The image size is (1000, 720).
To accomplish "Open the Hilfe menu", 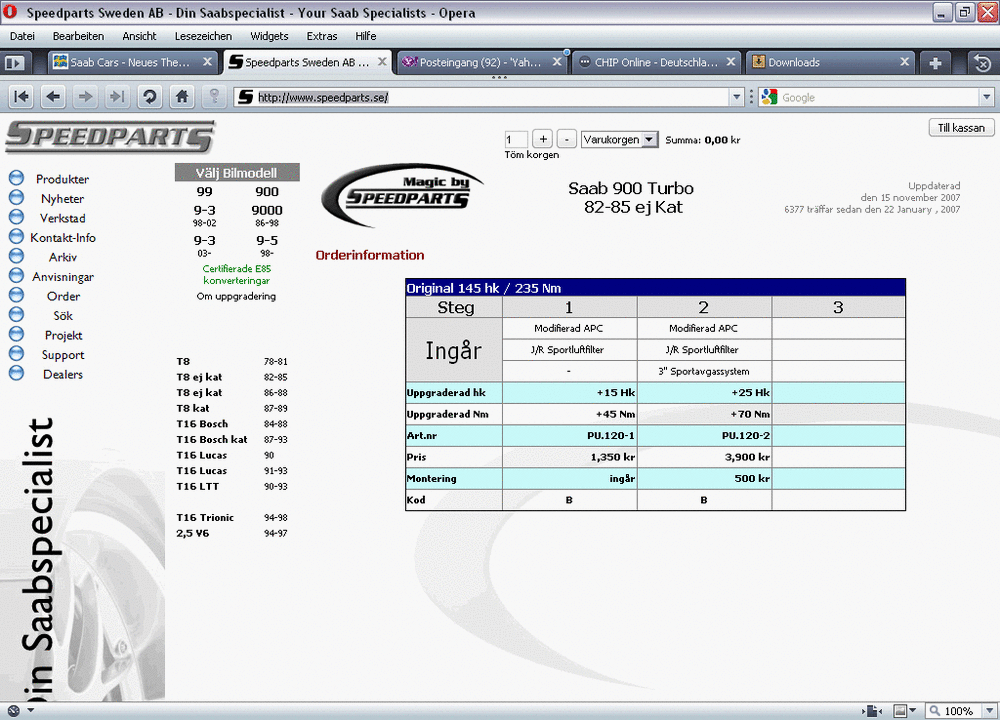I will pyautogui.click(x=365, y=36).
